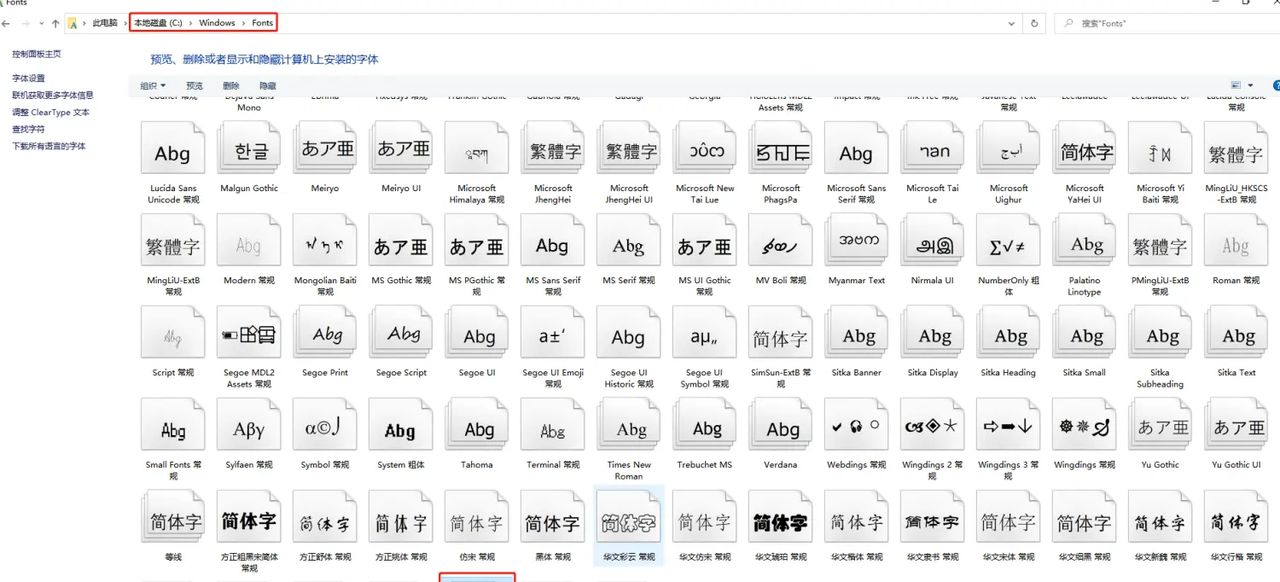The width and height of the screenshot is (1280, 582).
Task: Expand the address bar history dropdown
Action: coord(1010,22)
